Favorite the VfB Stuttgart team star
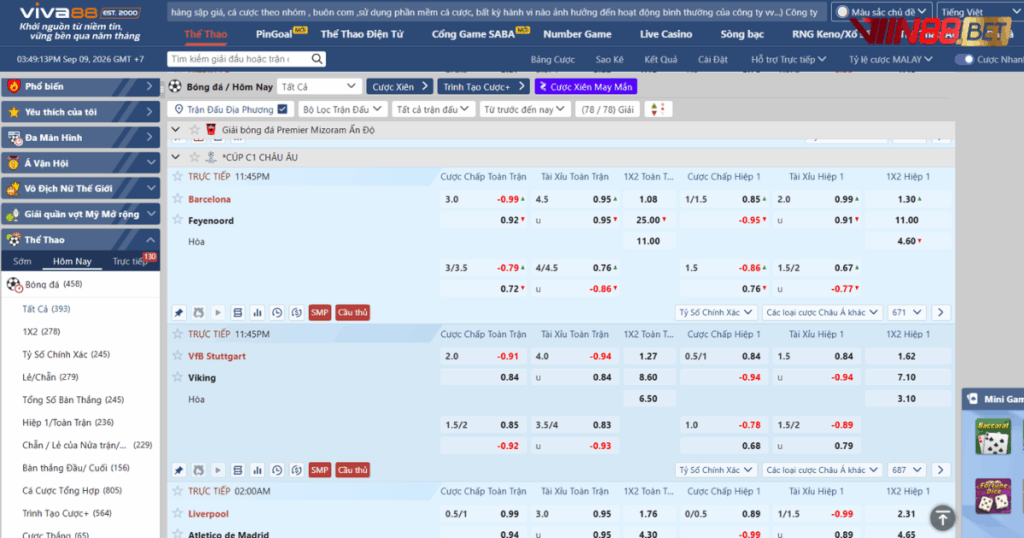Screen dimensions: 1024x538 178,356
